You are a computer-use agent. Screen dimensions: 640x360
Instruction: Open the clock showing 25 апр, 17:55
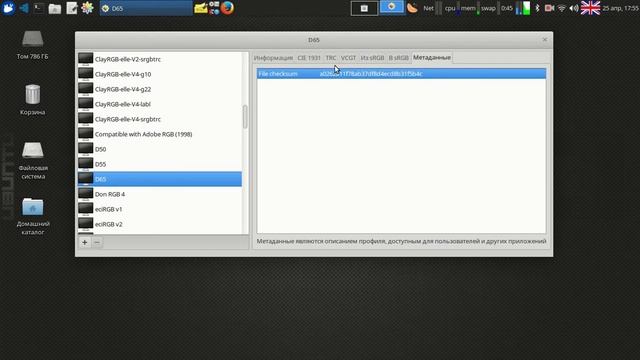click(x=620, y=8)
